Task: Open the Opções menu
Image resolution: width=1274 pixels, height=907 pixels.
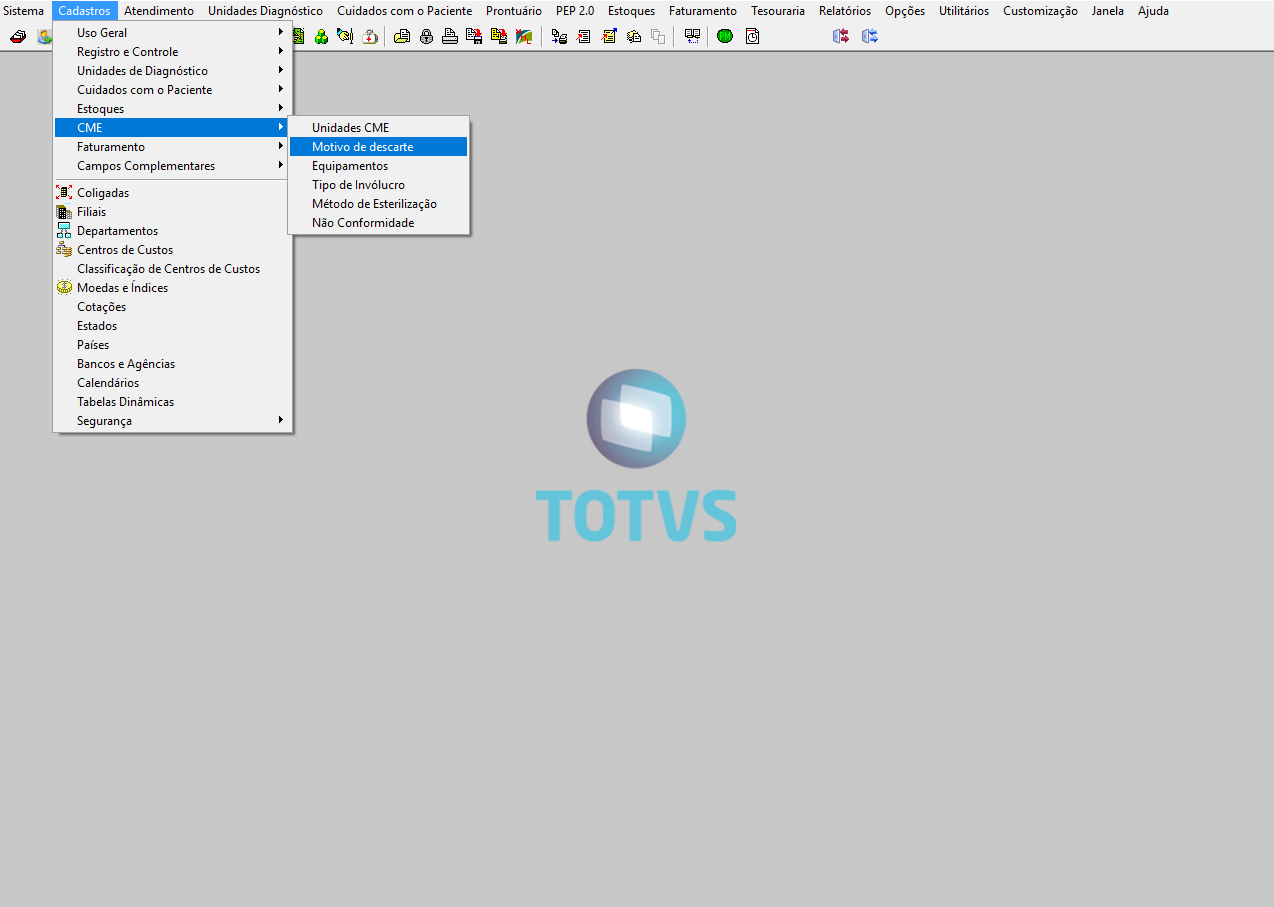Action: tap(905, 11)
